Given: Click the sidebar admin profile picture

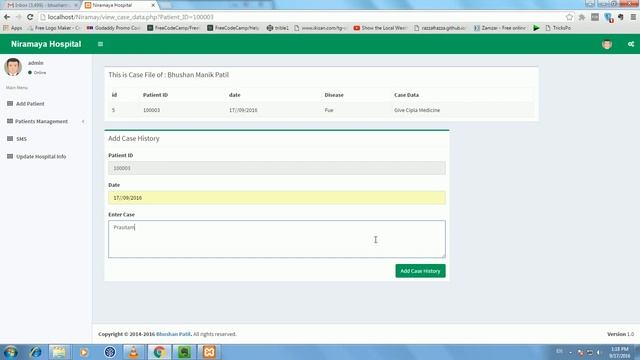Looking at the screenshot, I should (13, 67).
